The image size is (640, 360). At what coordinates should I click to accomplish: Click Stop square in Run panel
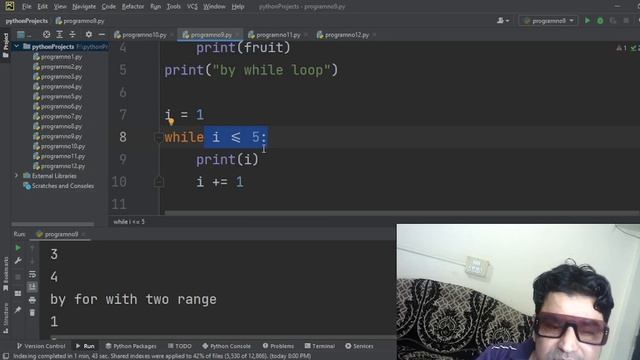coord(18,277)
